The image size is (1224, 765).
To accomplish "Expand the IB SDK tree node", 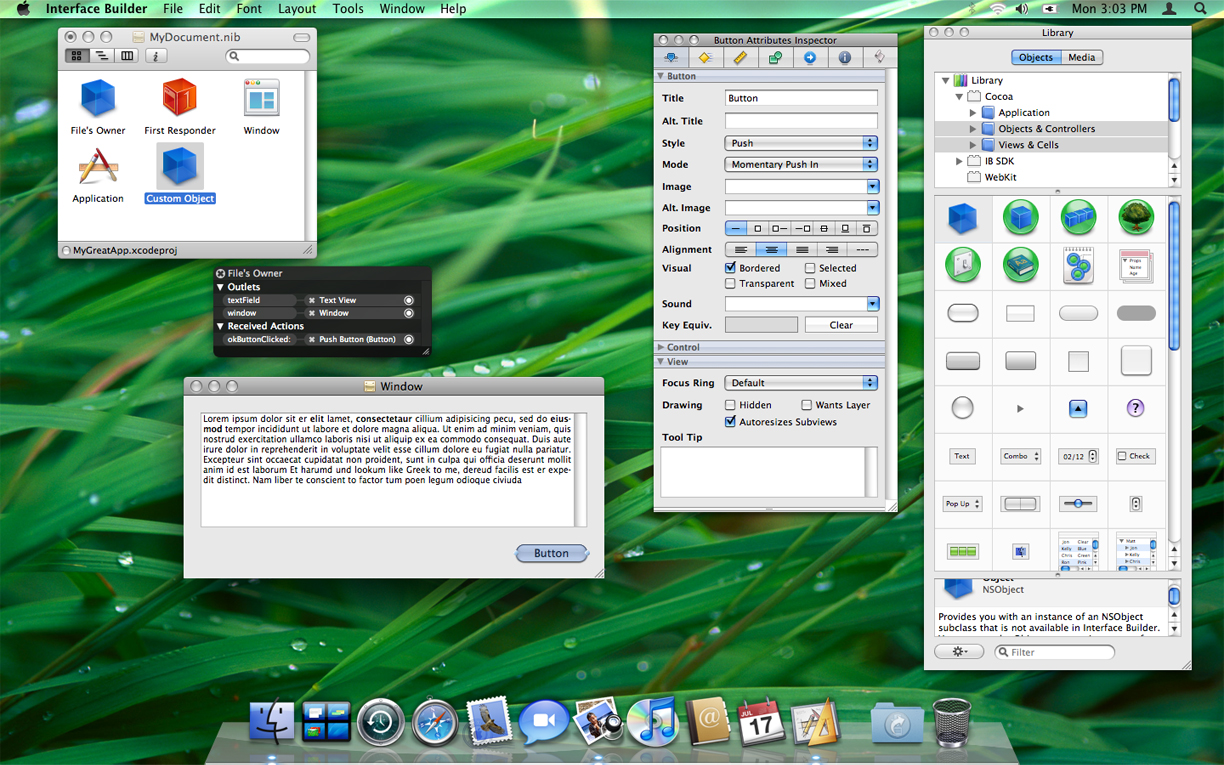I will click(959, 161).
